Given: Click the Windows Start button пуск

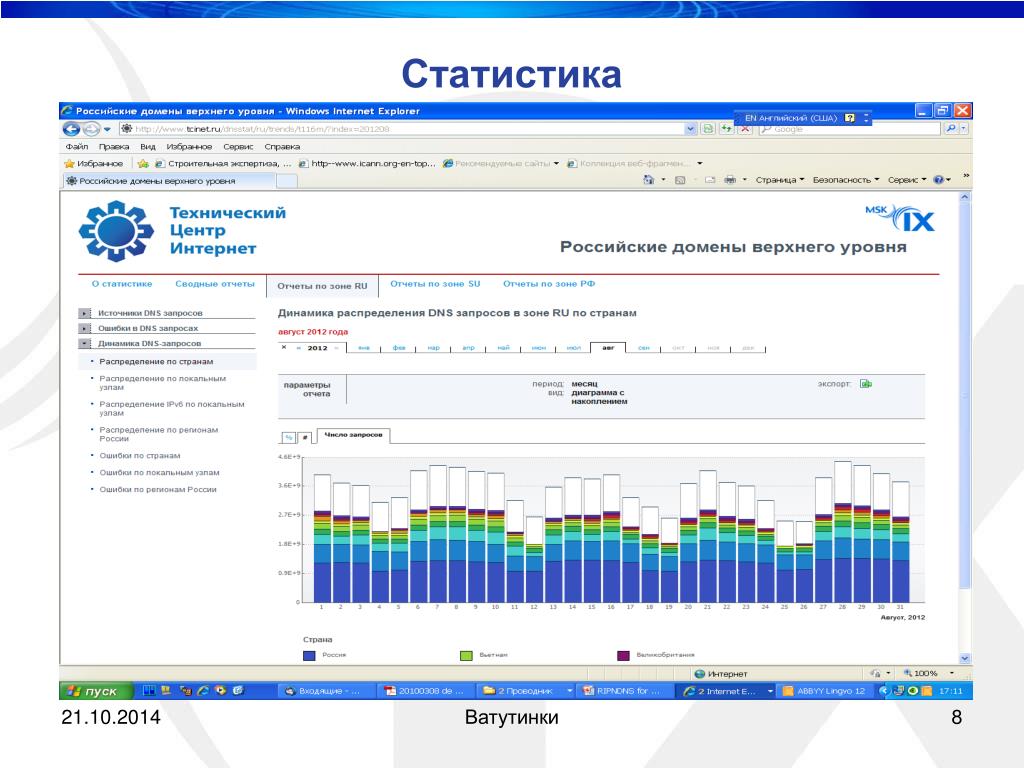Looking at the screenshot, I should pyautogui.click(x=97, y=691).
